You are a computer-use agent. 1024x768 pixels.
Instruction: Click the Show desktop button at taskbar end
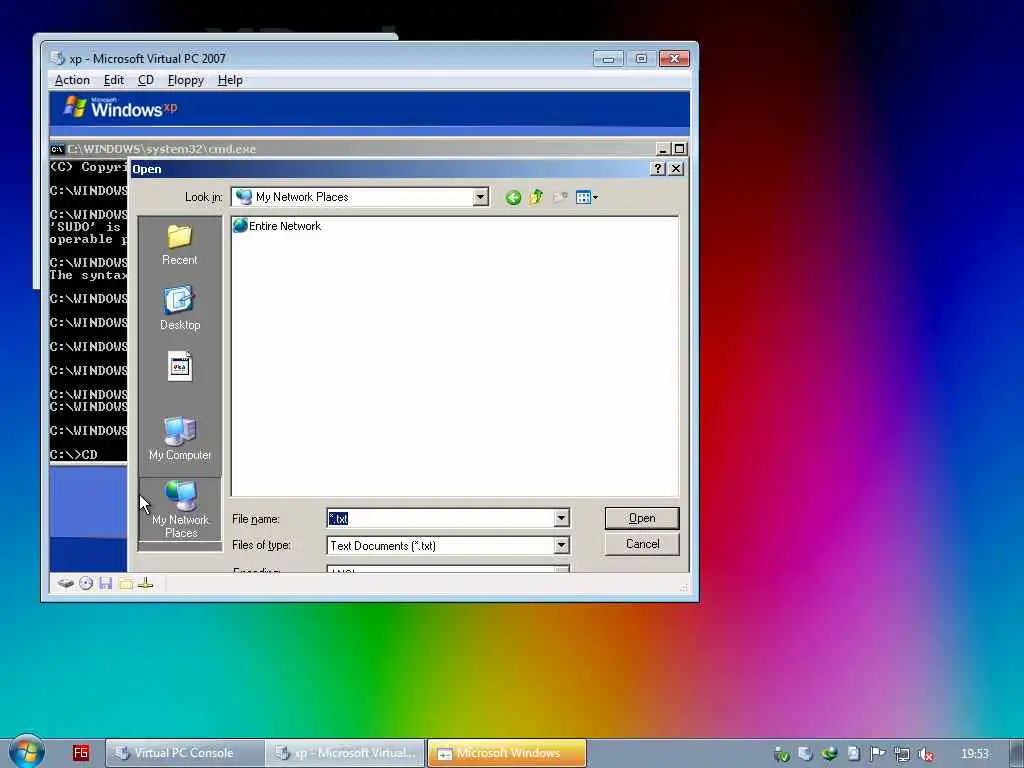tap(1016, 754)
